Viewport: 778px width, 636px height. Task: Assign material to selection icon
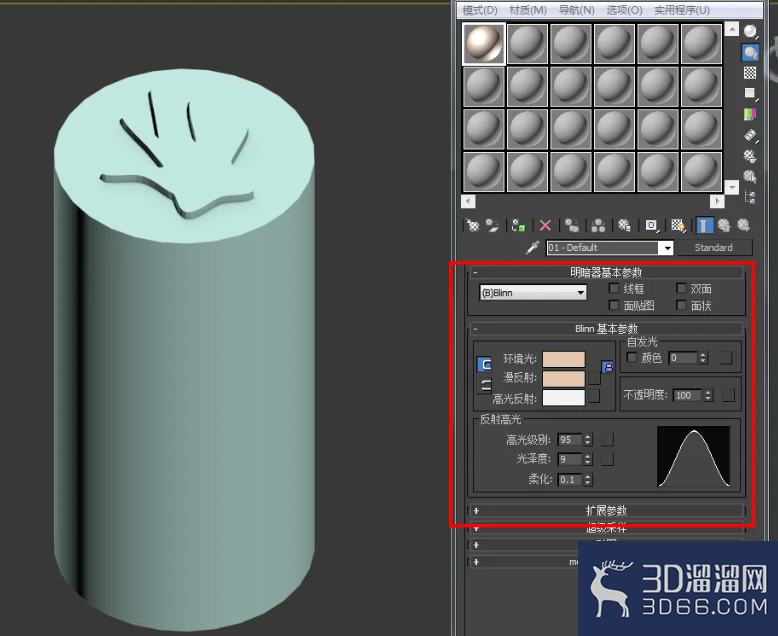(519, 226)
